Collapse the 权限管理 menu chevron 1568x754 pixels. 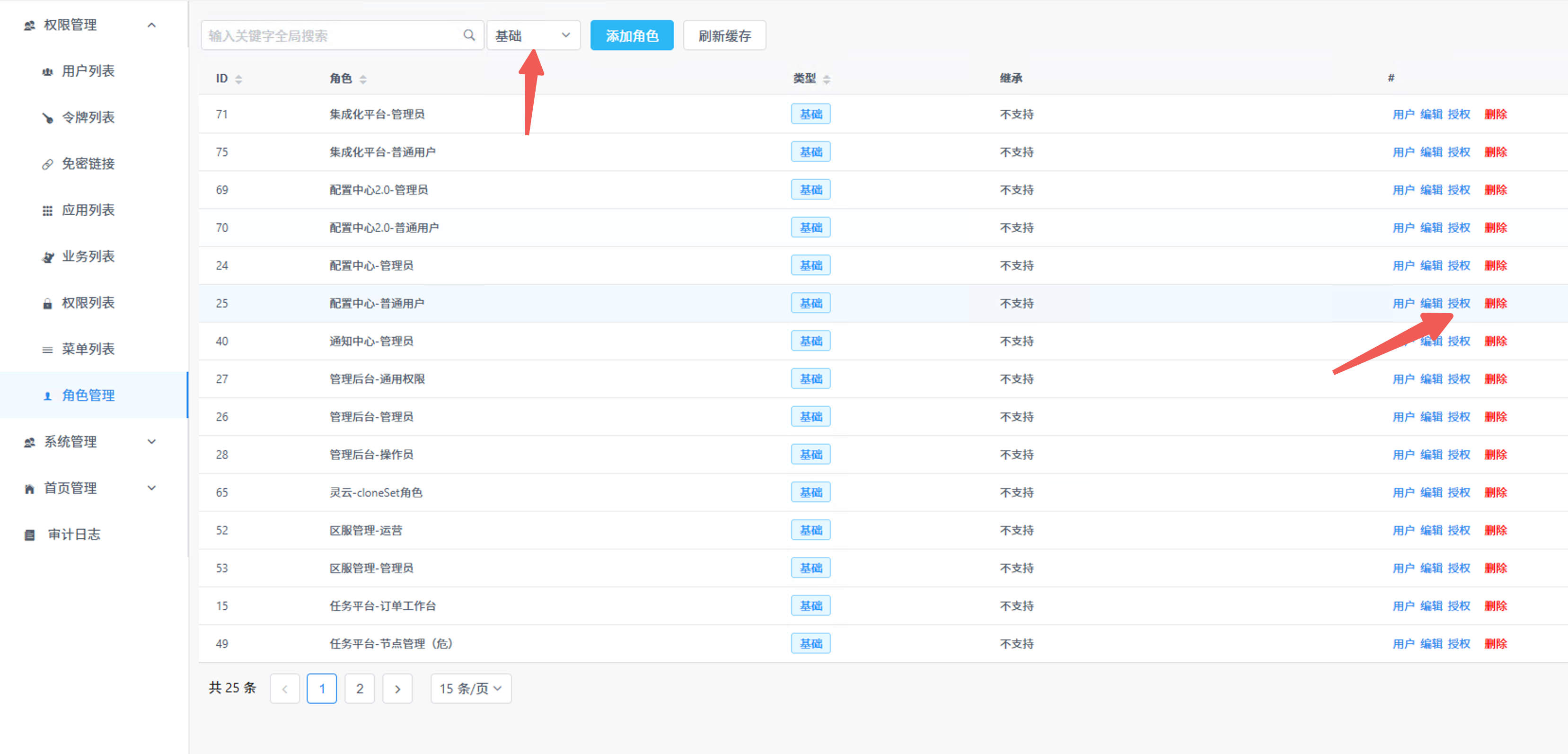(x=152, y=25)
